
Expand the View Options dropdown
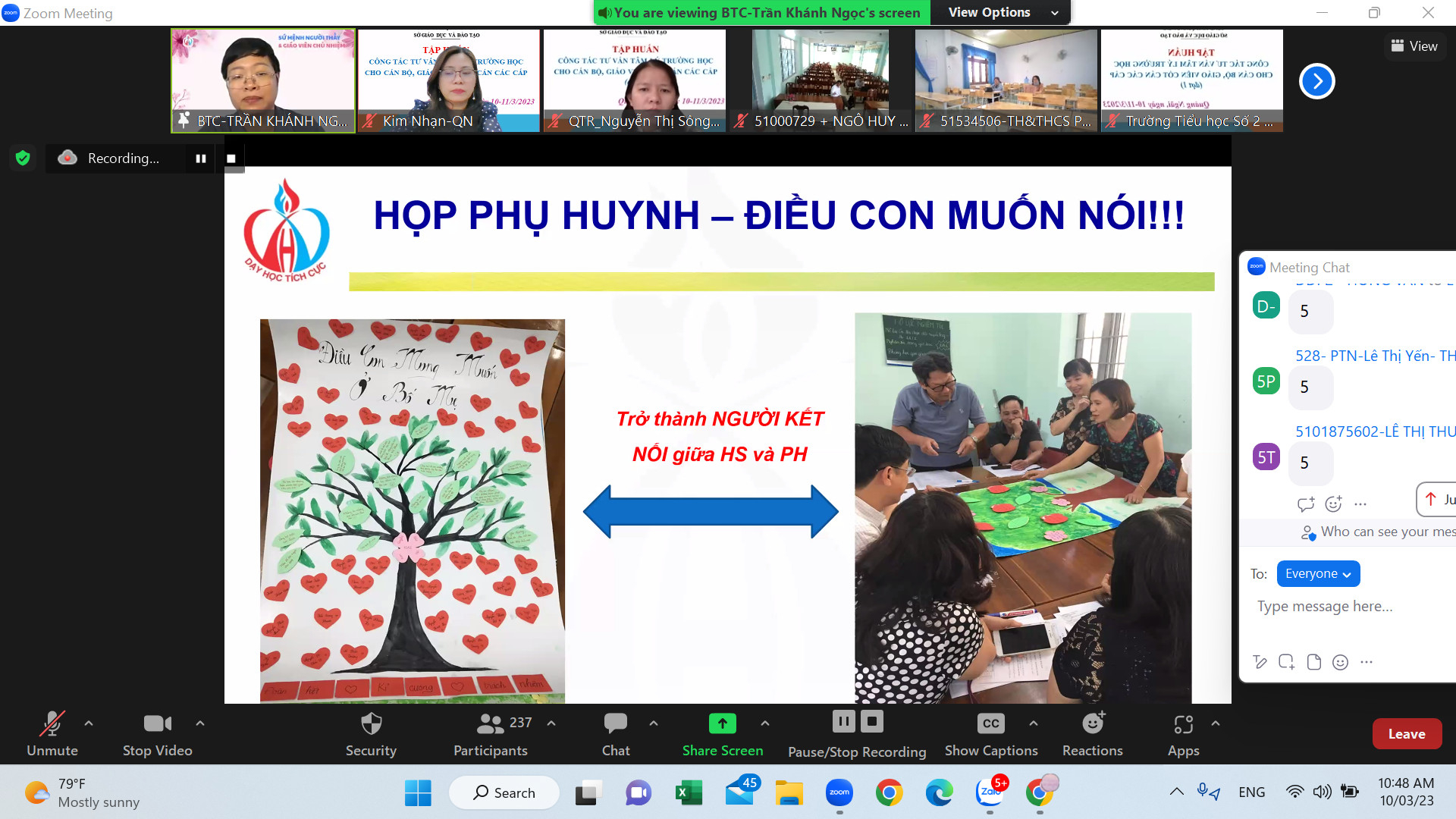(x=1002, y=12)
